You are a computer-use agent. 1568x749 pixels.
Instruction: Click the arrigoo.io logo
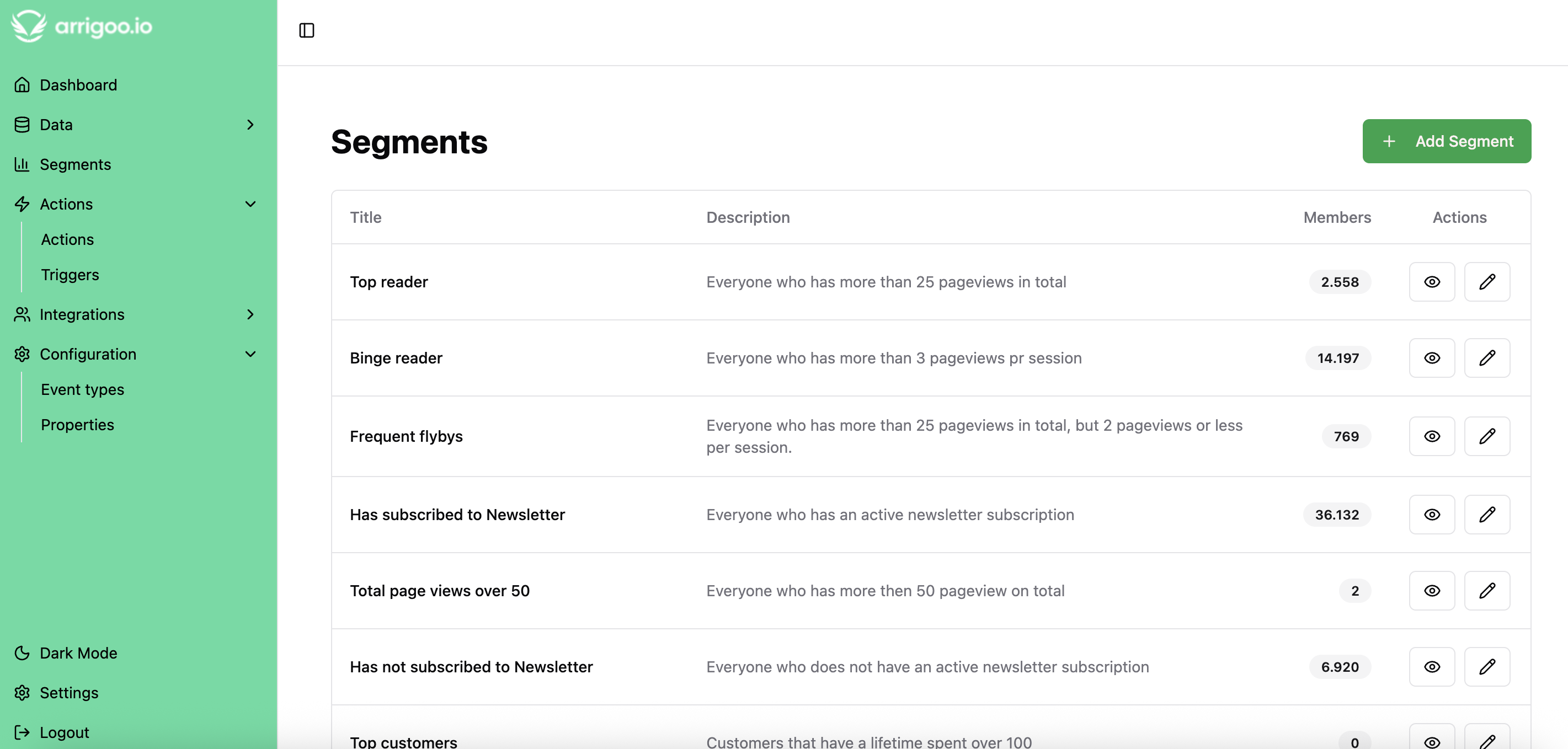coord(82,26)
